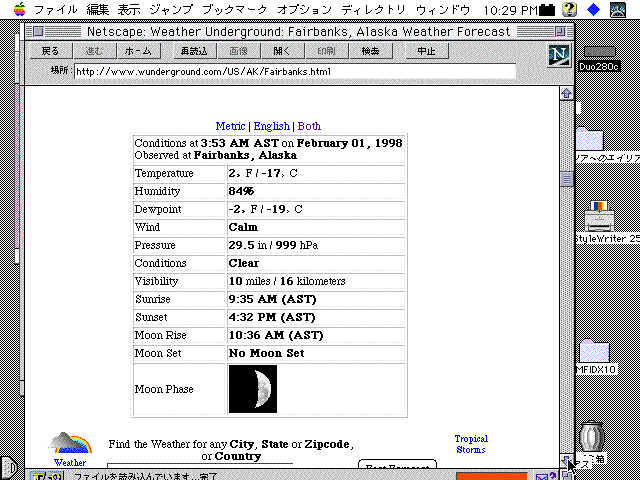
Task: Click the battery indicator in menu bar
Action: click(x=547, y=10)
